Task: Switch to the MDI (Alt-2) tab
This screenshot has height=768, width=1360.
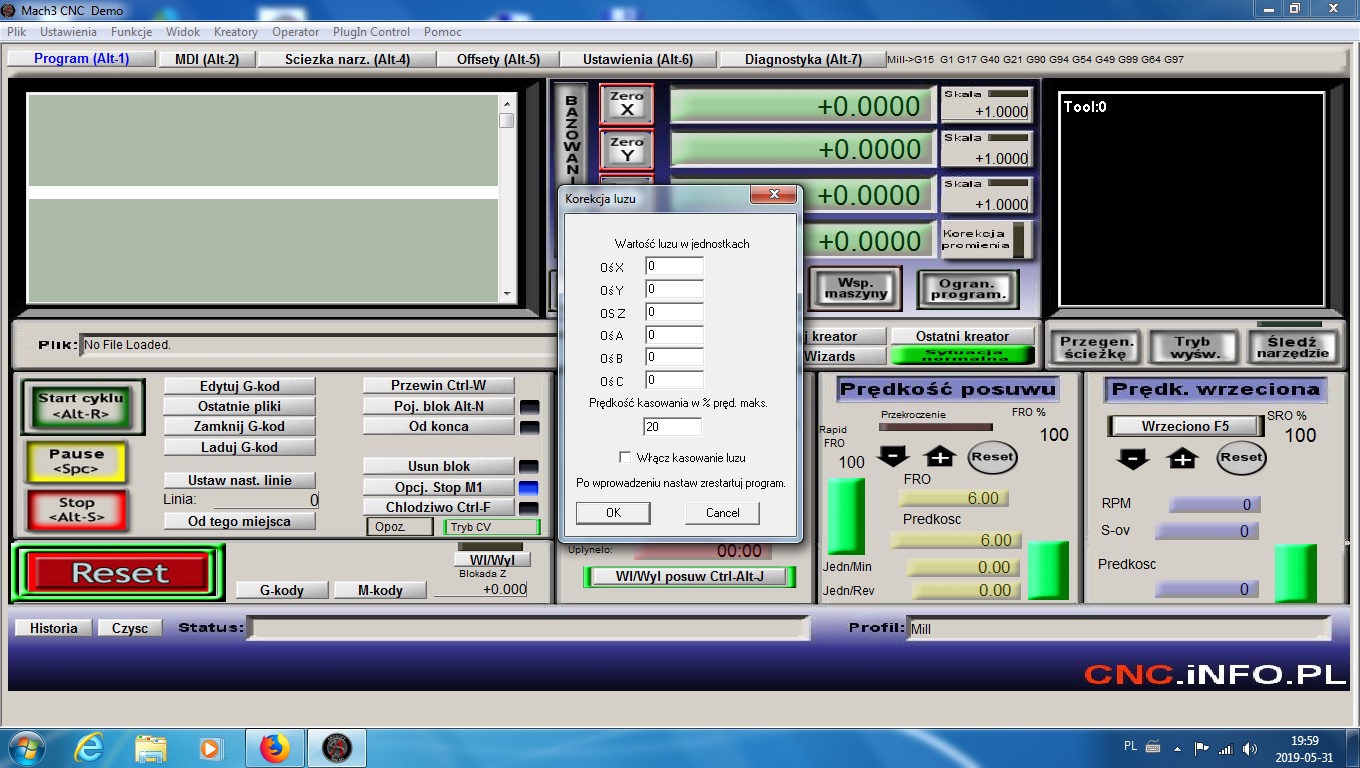Action: (x=207, y=59)
